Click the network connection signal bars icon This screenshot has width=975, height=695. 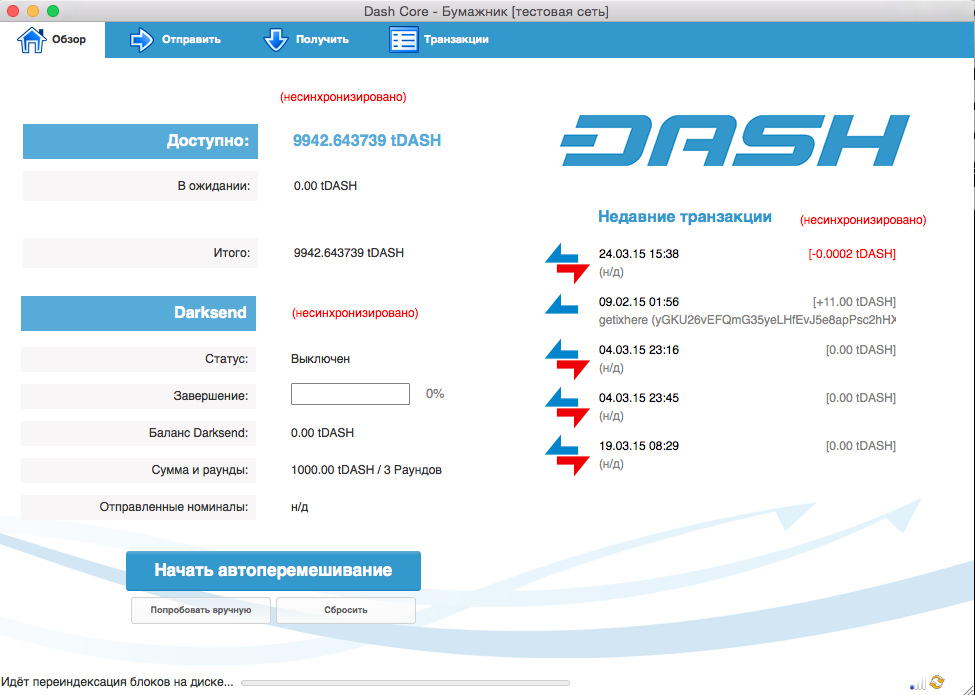point(918,683)
